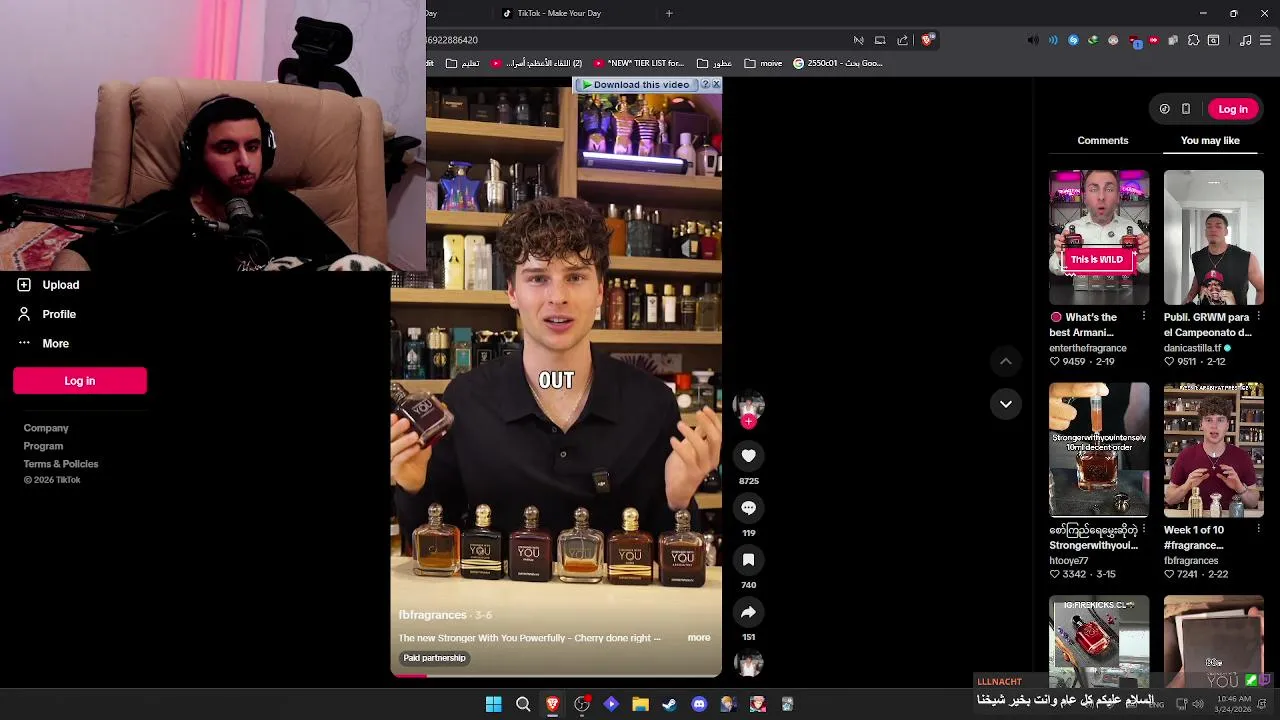Click the help question mark on download bar
The image size is (1280, 720).
click(x=705, y=85)
